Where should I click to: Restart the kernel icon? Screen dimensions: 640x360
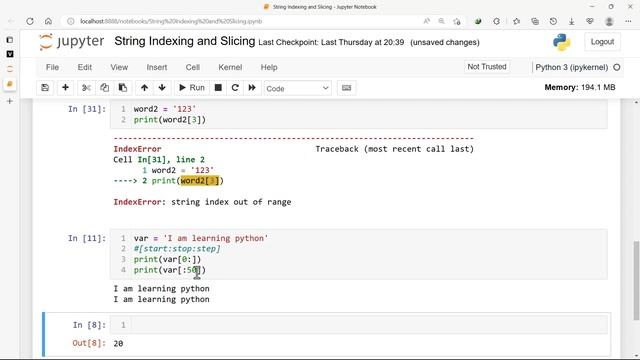point(235,88)
